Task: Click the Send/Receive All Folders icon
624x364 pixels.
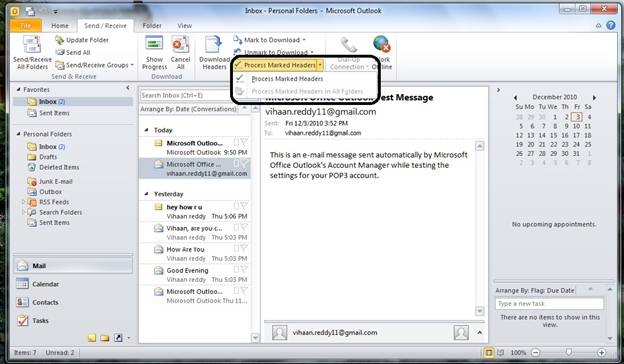Action: click(32, 44)
